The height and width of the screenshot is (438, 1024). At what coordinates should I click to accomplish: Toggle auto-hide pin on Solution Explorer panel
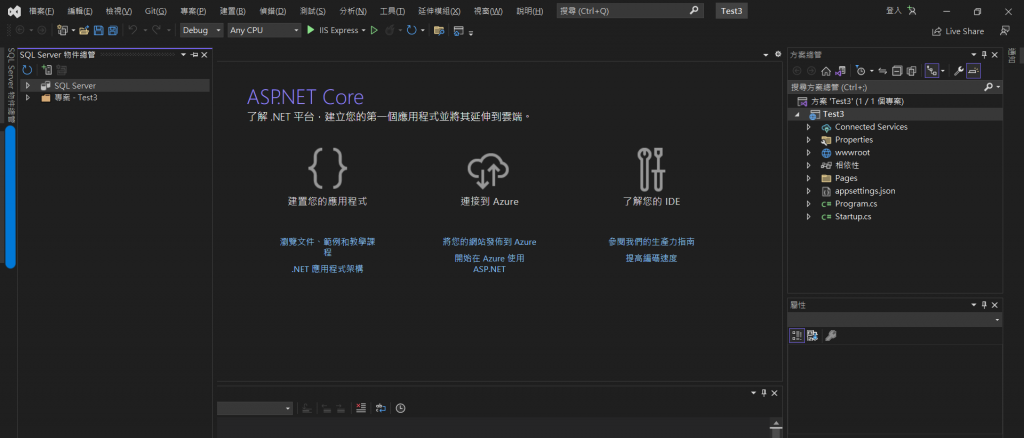pos(984,55)
